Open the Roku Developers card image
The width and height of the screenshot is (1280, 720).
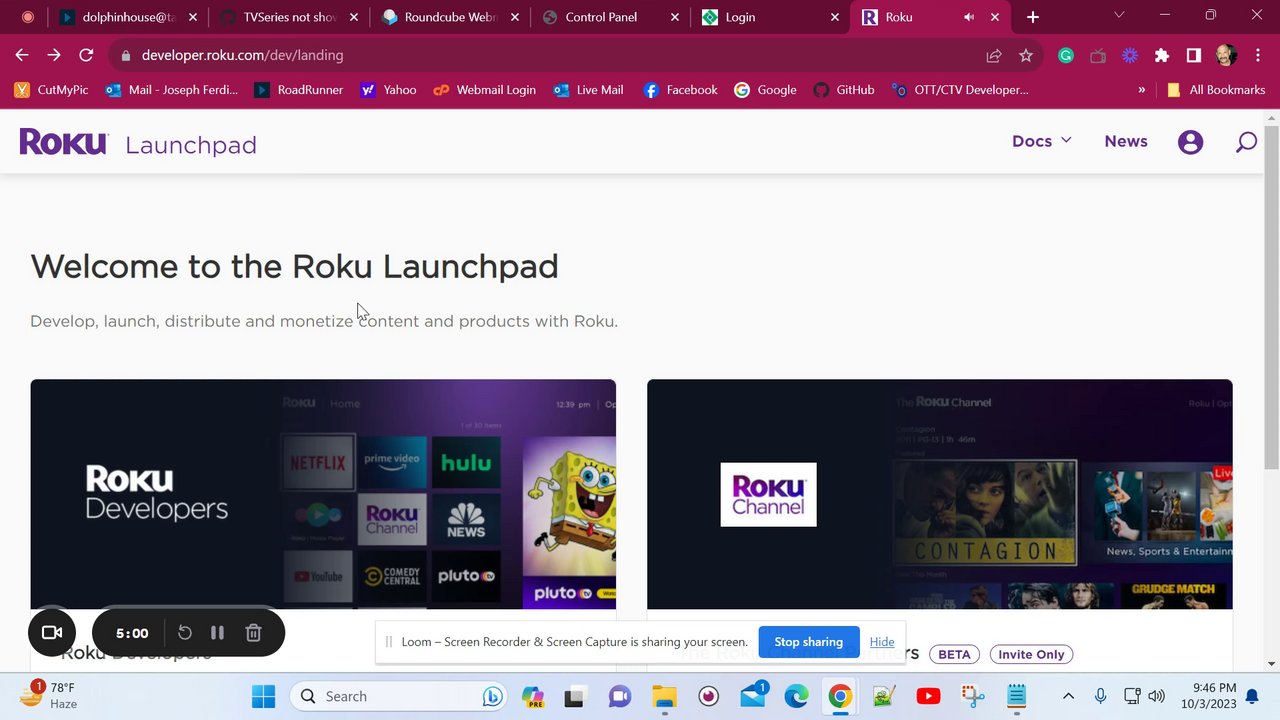tap(323, 494)
